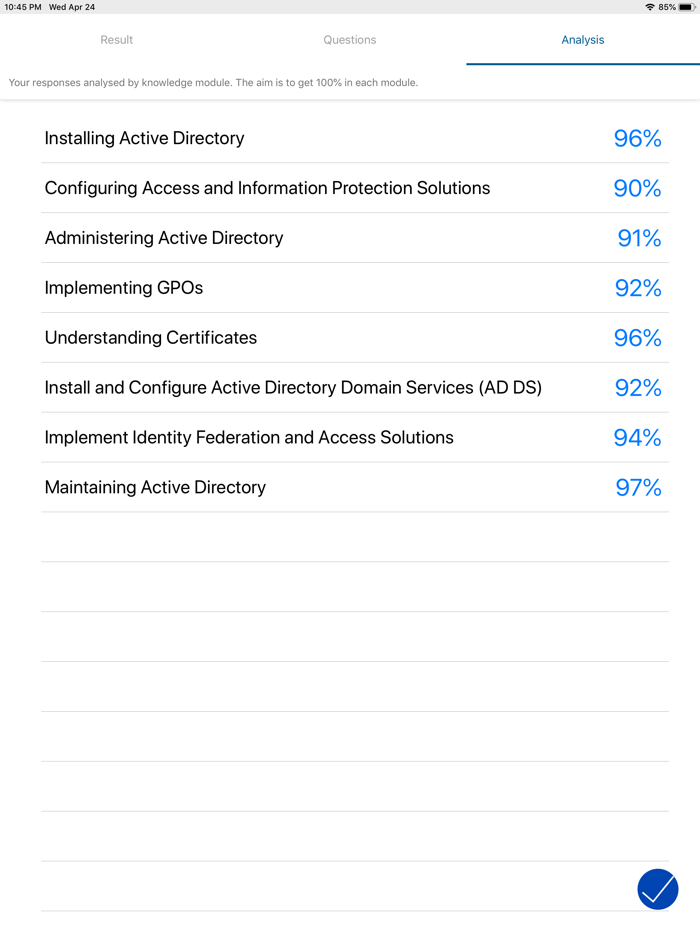This screenshot has height=934, width=700.
Task: Open the Administering Active Directory row
Action: coord(163,238)
